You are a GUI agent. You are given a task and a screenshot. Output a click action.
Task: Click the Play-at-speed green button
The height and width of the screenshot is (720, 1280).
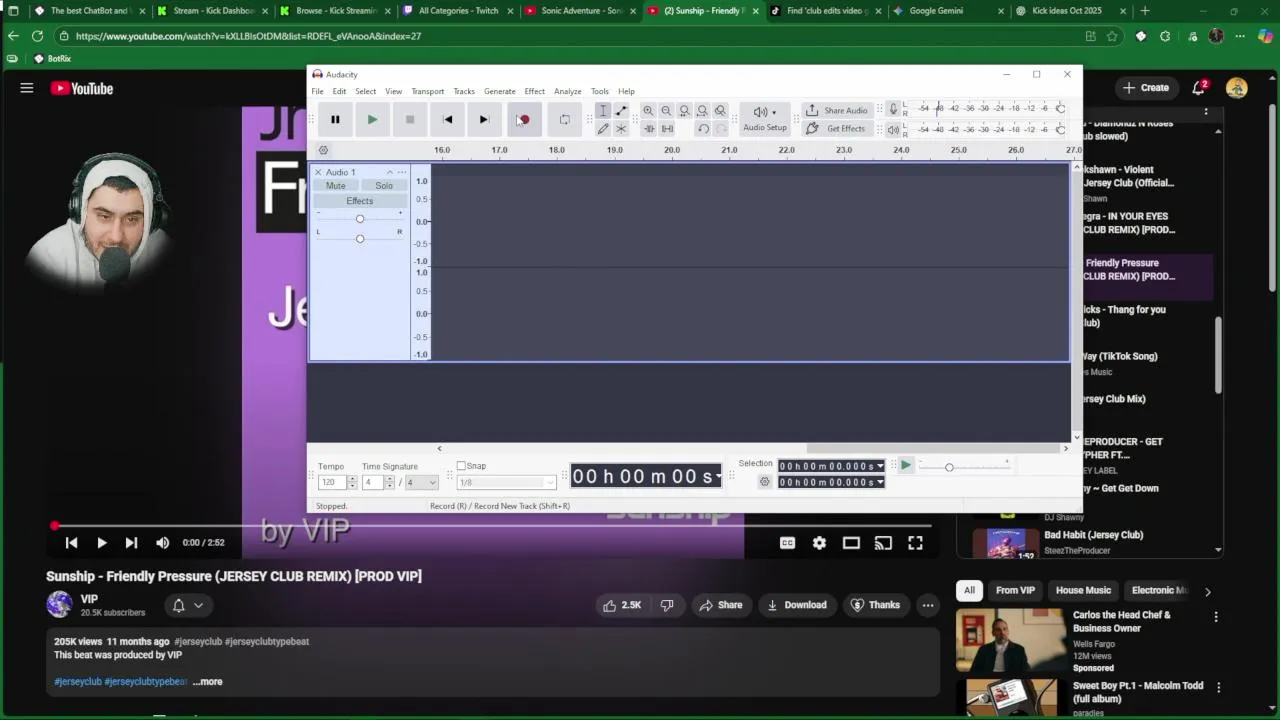905,466
